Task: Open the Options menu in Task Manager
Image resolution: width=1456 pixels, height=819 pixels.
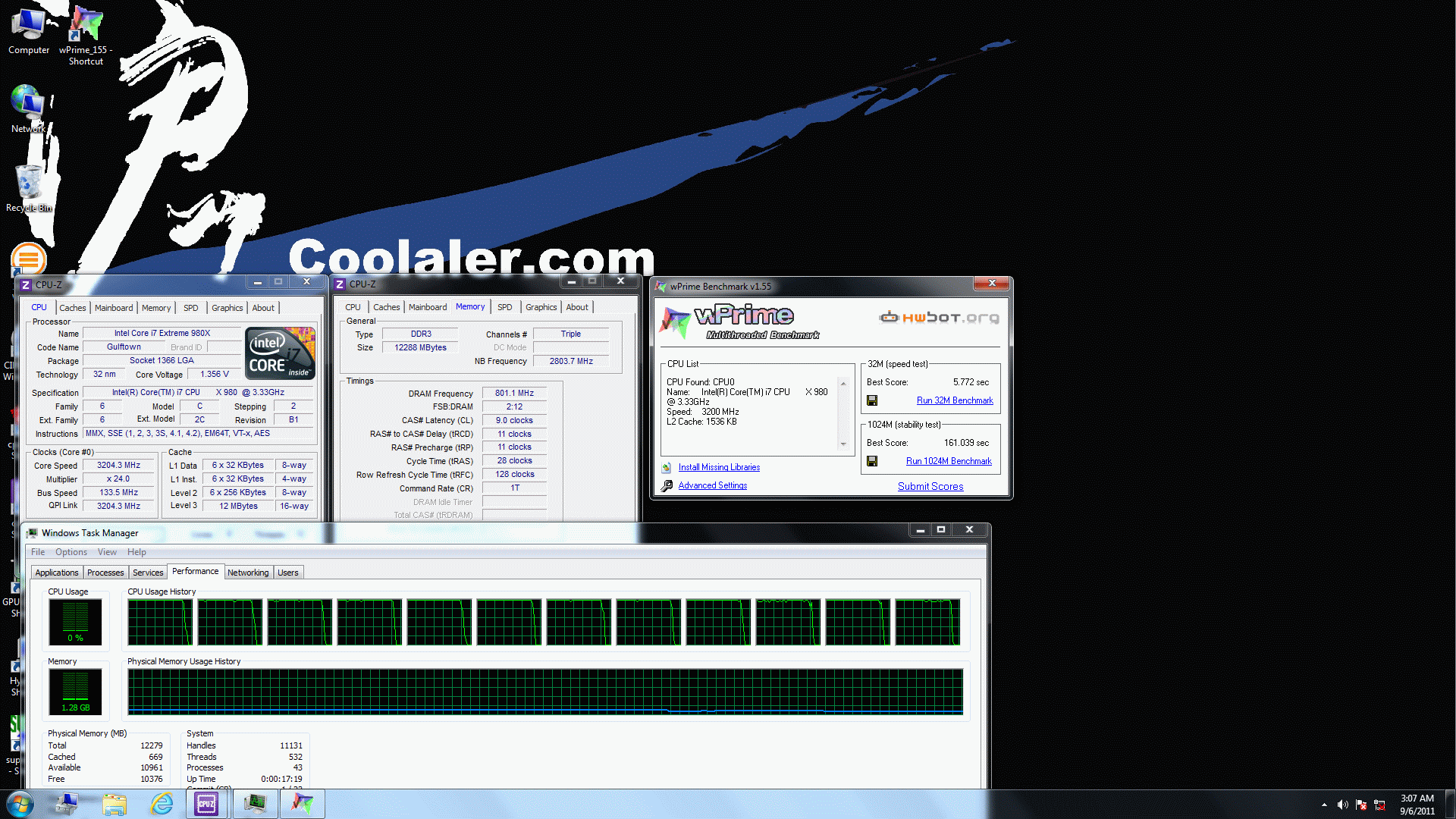Action: coord(71,552)
